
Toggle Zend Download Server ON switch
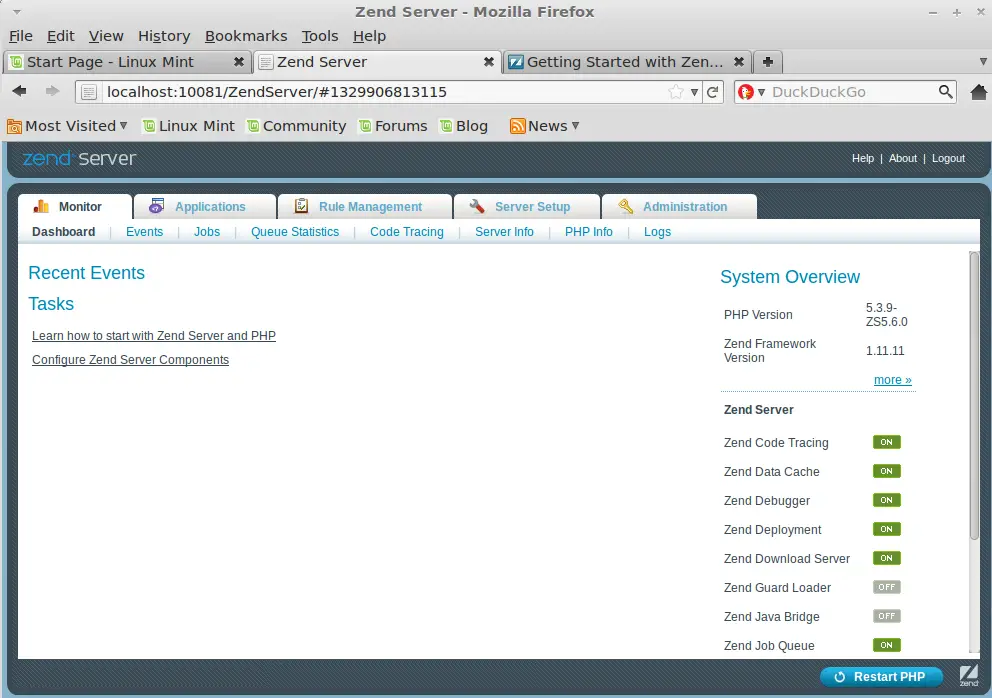886,558
